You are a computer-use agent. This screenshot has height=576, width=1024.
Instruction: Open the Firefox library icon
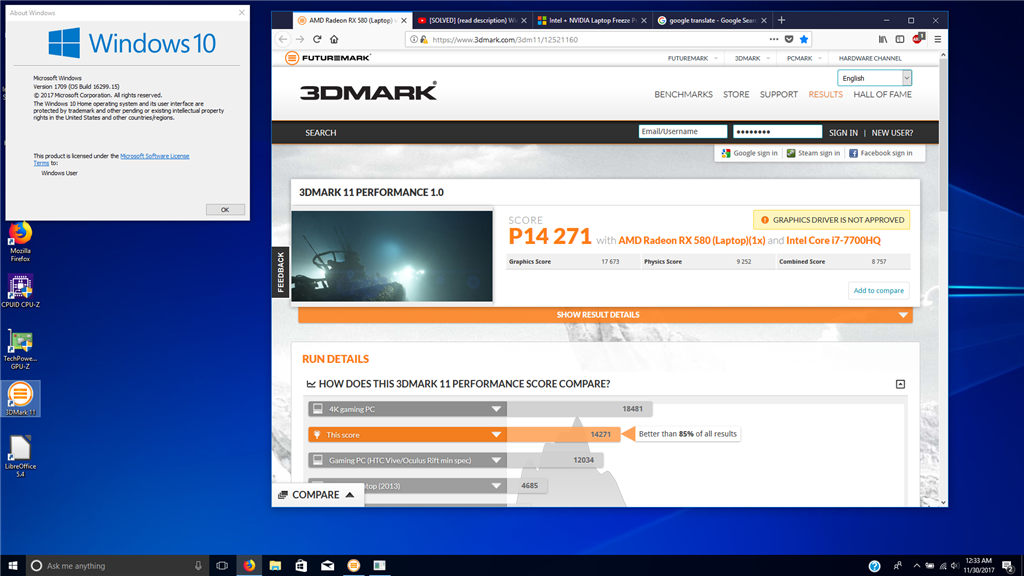tap(883, 39)
